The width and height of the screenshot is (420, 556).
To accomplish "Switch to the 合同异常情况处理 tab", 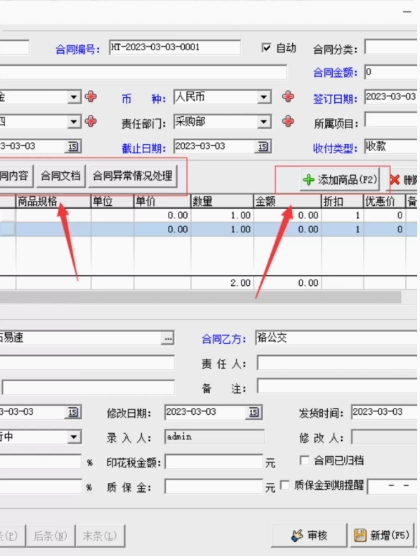I will 133,176.
